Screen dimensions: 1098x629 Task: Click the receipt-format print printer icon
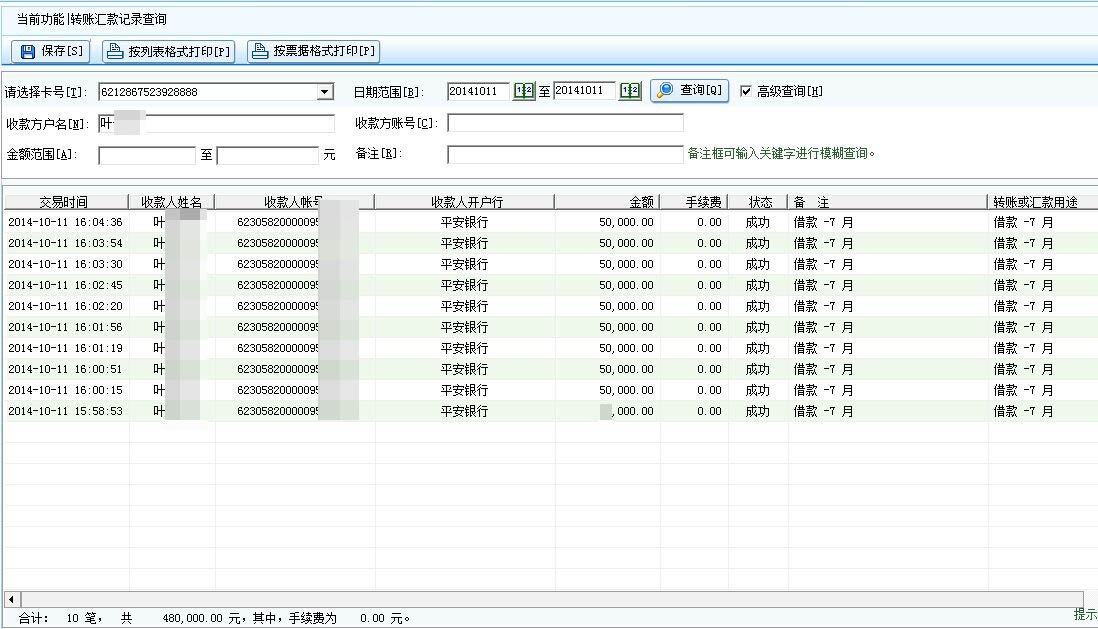260,51
